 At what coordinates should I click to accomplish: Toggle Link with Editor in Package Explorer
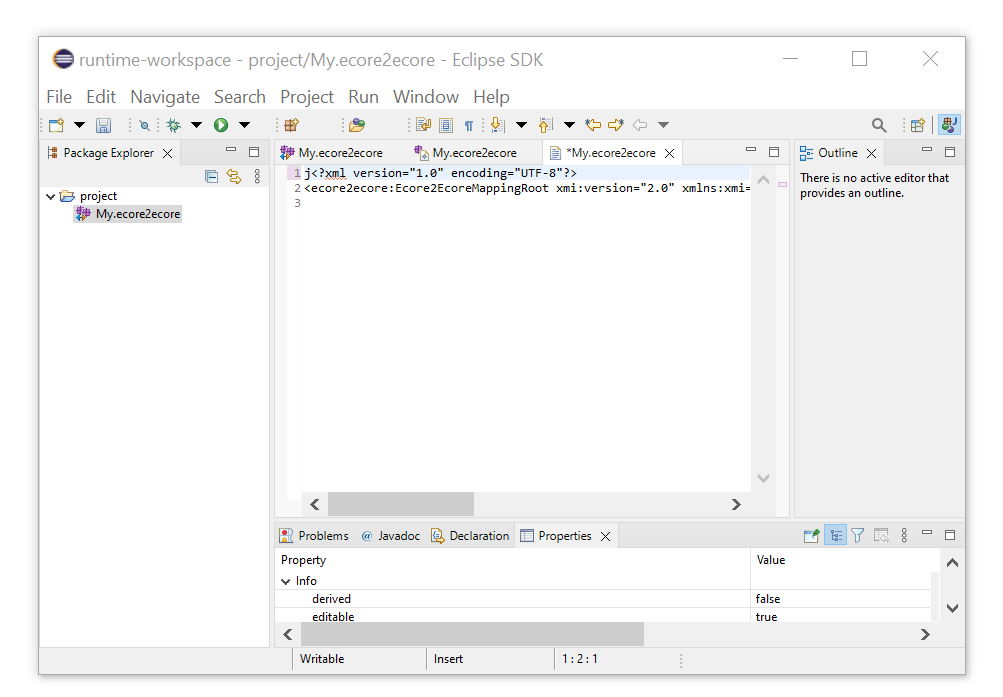[234, 176]
